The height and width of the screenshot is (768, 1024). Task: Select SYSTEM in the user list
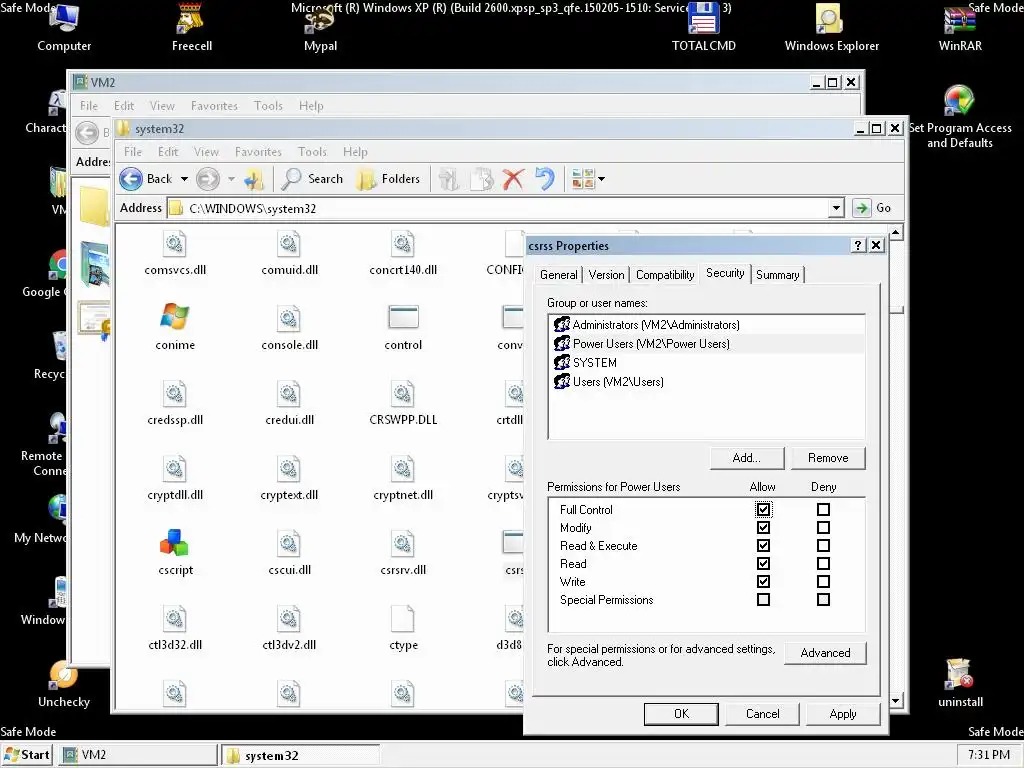click(707, 362)
